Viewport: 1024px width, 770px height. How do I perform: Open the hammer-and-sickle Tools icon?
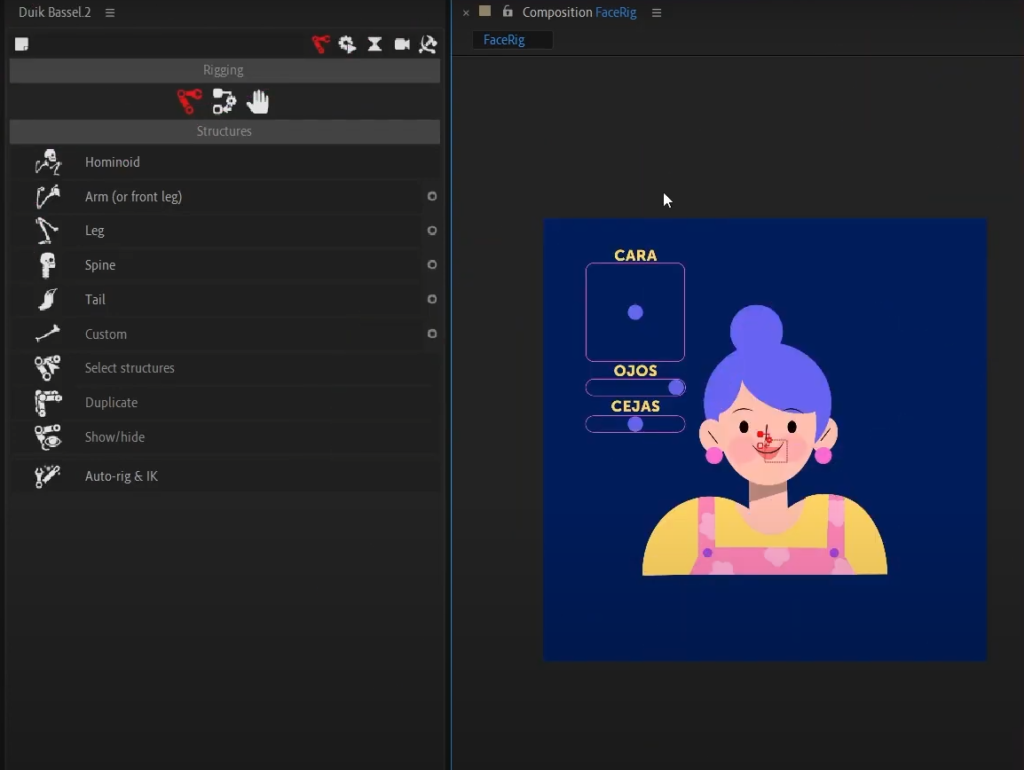tap(428, 44)
